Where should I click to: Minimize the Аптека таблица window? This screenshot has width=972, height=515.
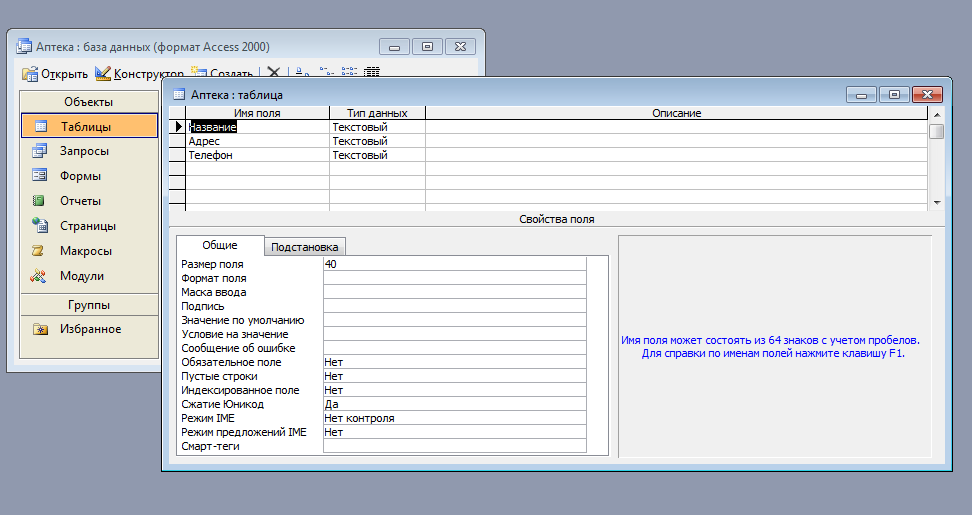point(861,95)
